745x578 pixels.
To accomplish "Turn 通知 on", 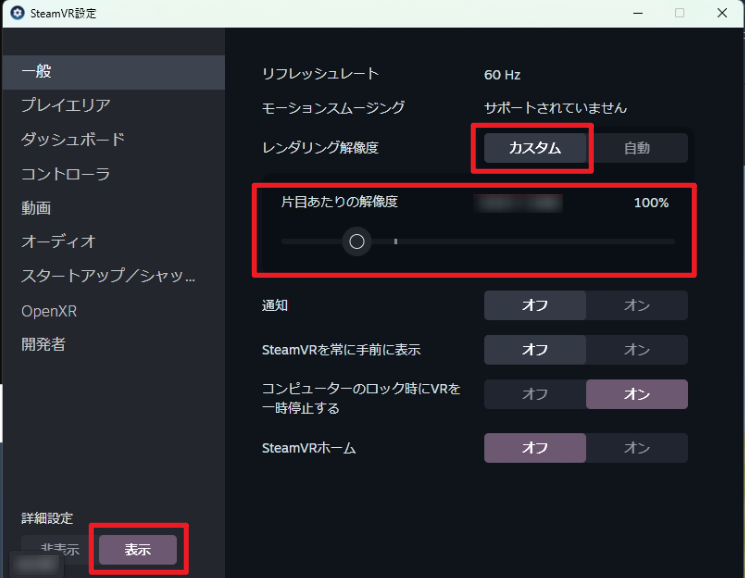I will (x=637, y=305).
